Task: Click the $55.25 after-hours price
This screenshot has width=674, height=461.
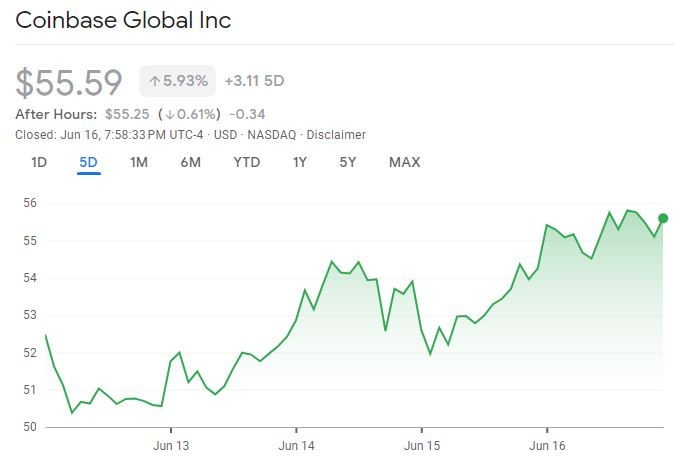Action: coord(128,114)
